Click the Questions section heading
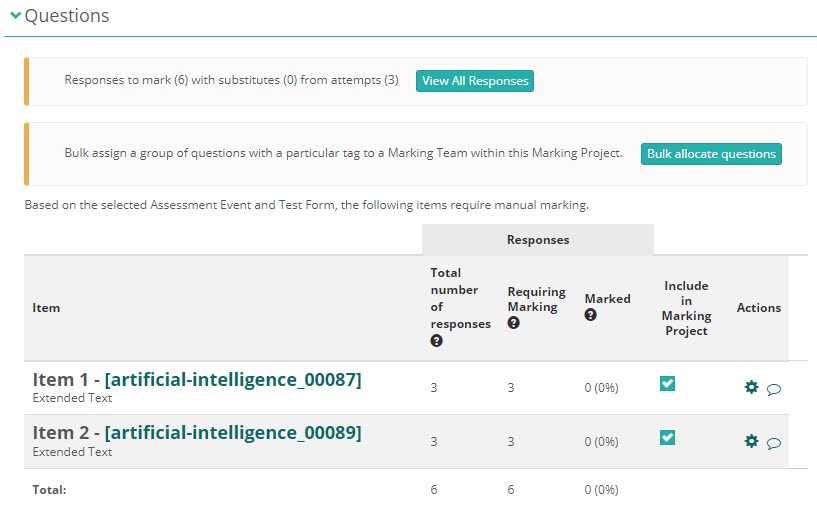 point(67,17)
